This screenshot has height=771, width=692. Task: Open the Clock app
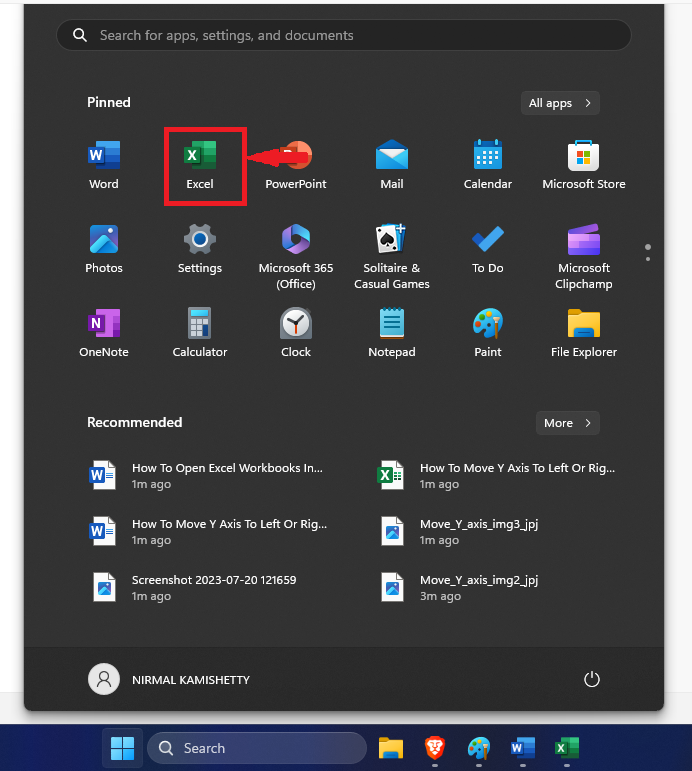tap(296, 333)
